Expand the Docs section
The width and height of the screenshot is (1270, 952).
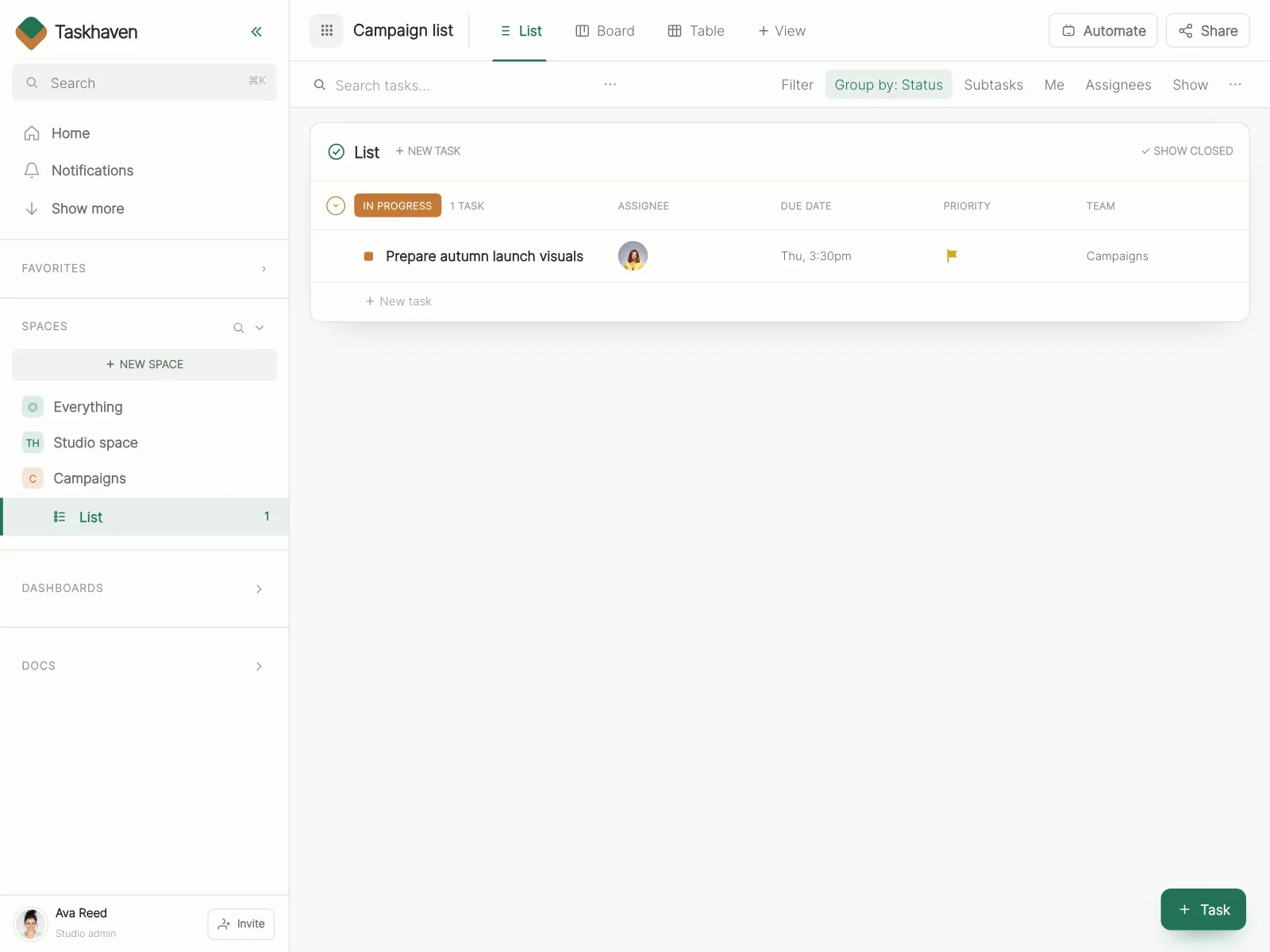tap(259, 666)
